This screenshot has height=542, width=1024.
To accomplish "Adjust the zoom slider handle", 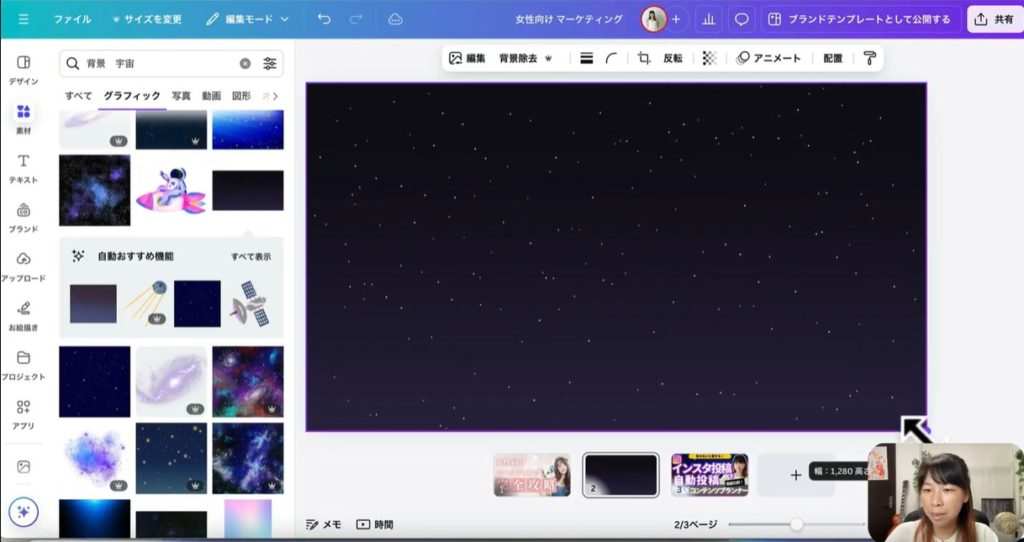I will (x=797, y=524).
